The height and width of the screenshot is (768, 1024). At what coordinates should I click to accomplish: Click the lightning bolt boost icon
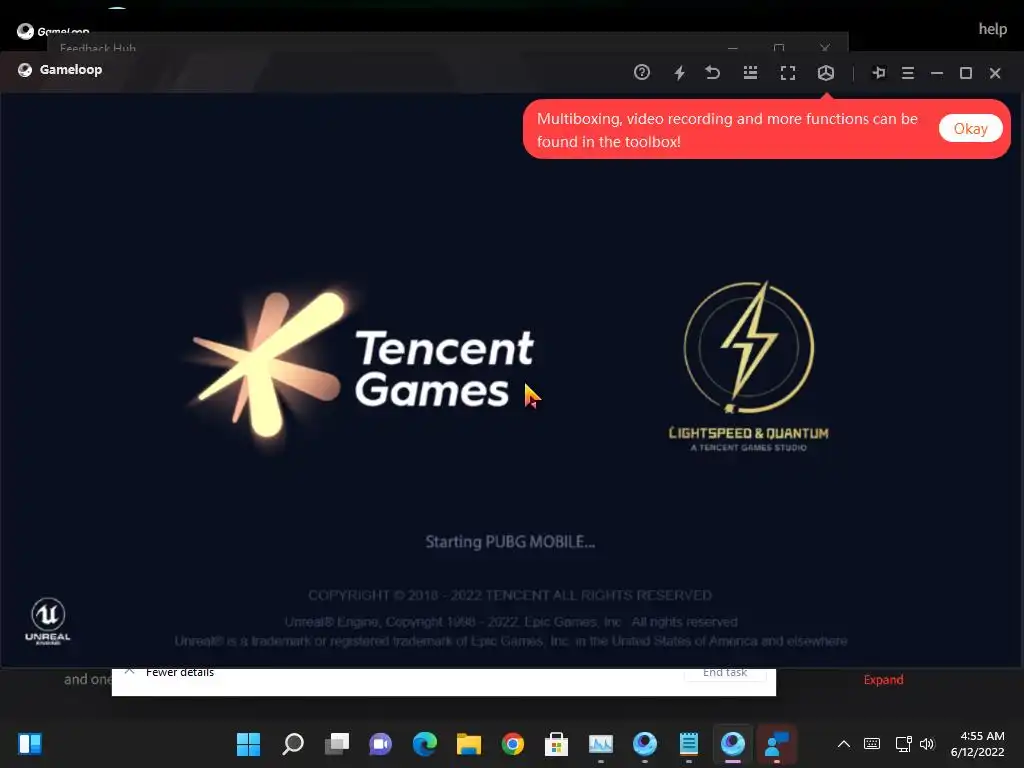(x=679, y=72)
